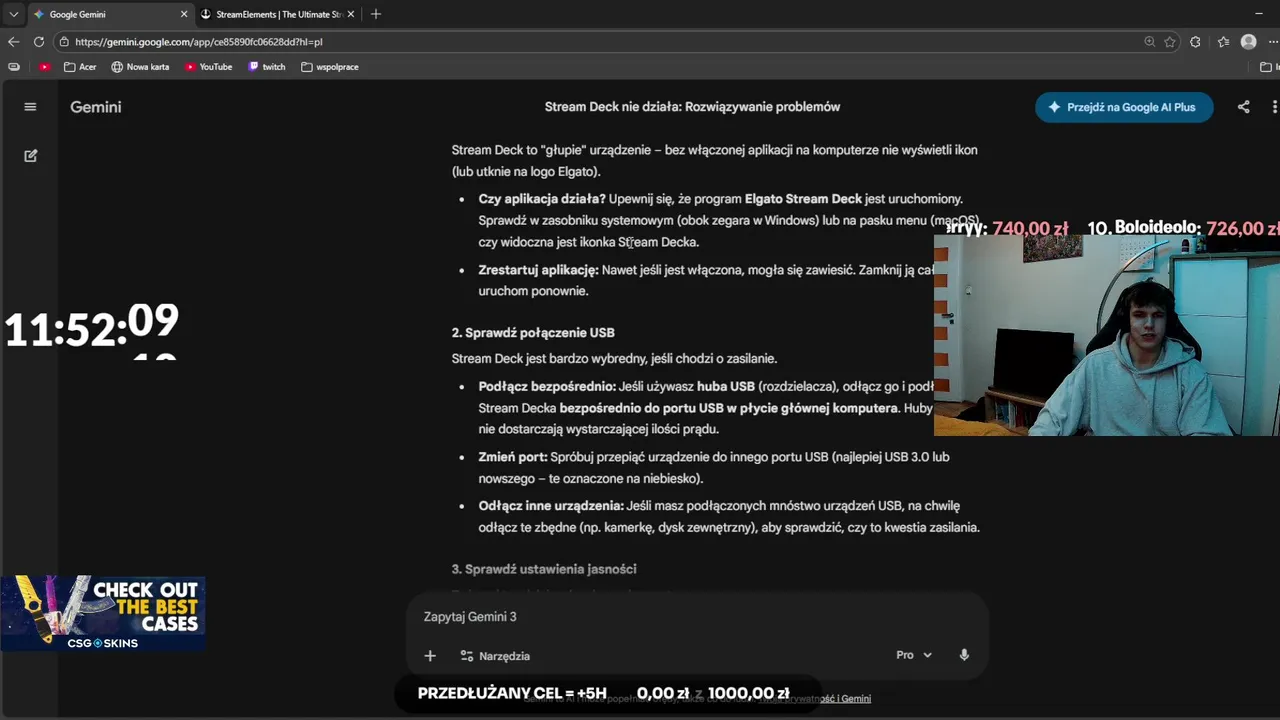Open the twitch bookmark
Screen dimensions: 1280x720
click(267, 67)
